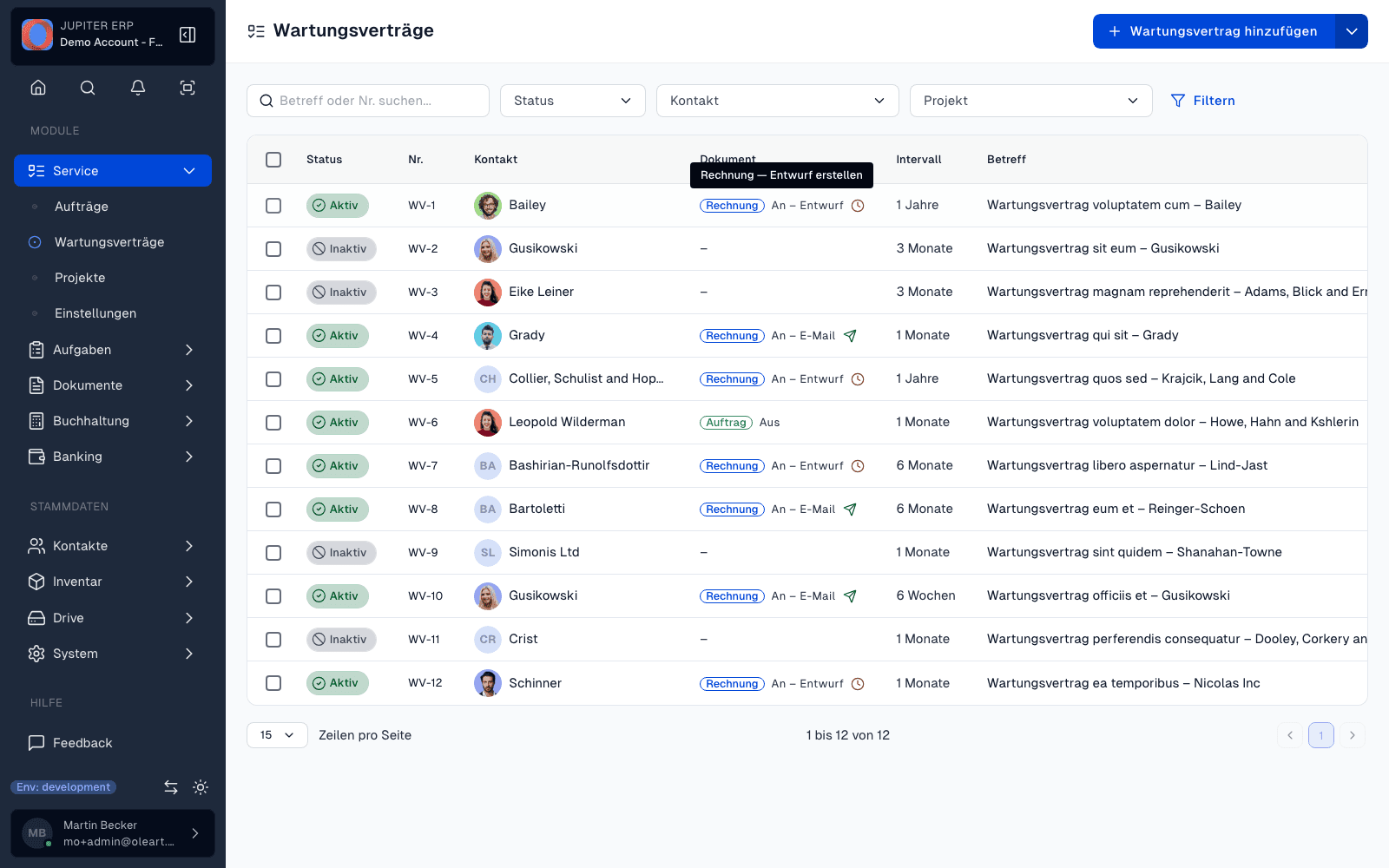Viewport: 1389px width, 868px height.
Task: Open Aufträge in the Service submenu
Action: (x=82, y=207)
